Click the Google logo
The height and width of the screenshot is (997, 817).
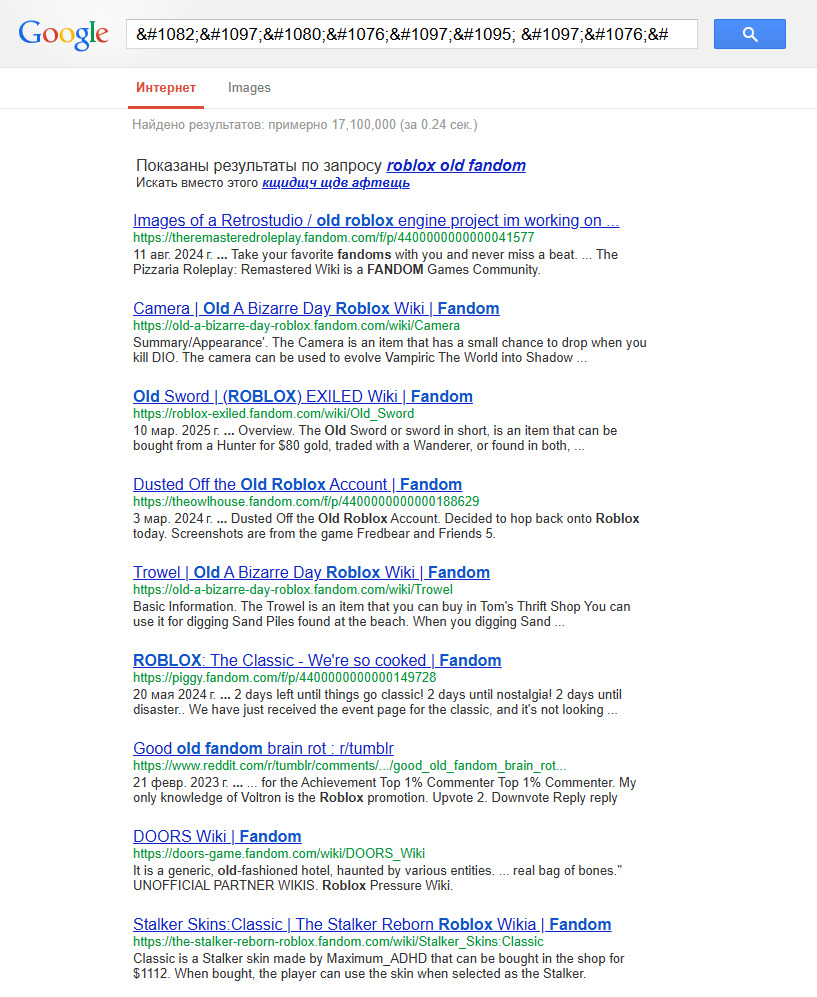coord(64,34)
